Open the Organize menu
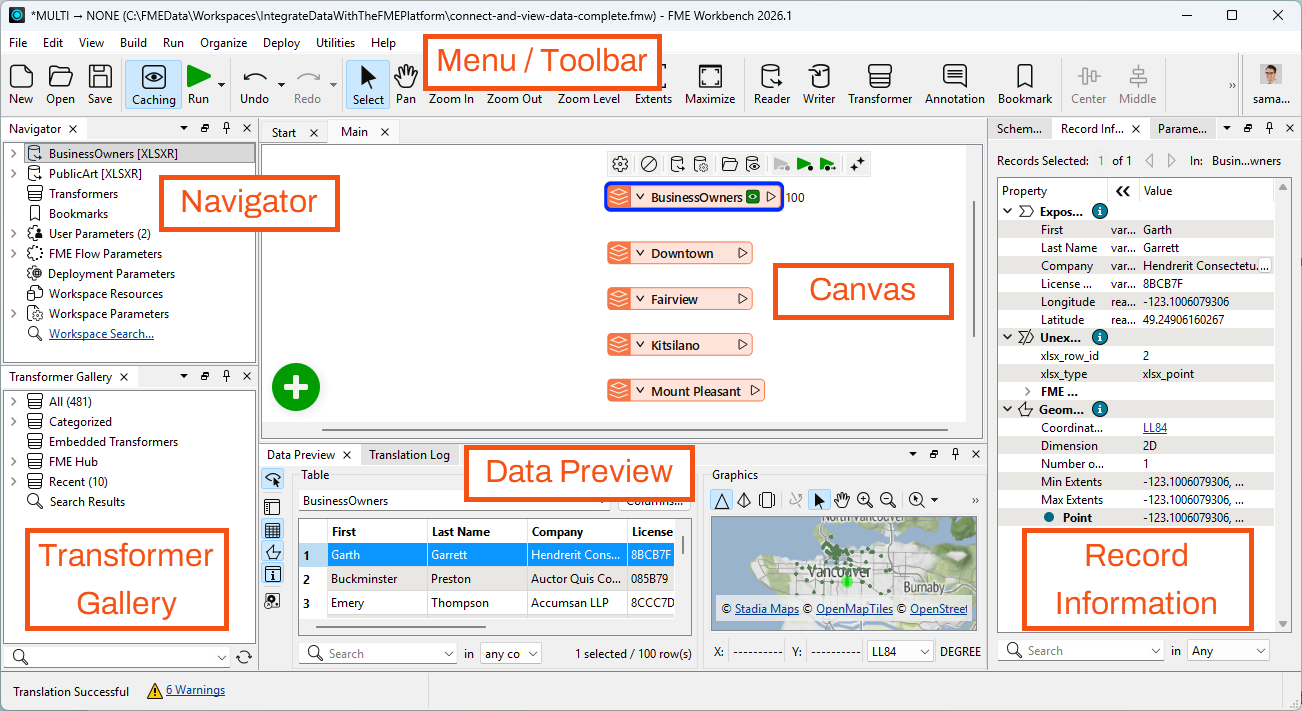This screenshot has height=711, width=1302. click(223, 43)
